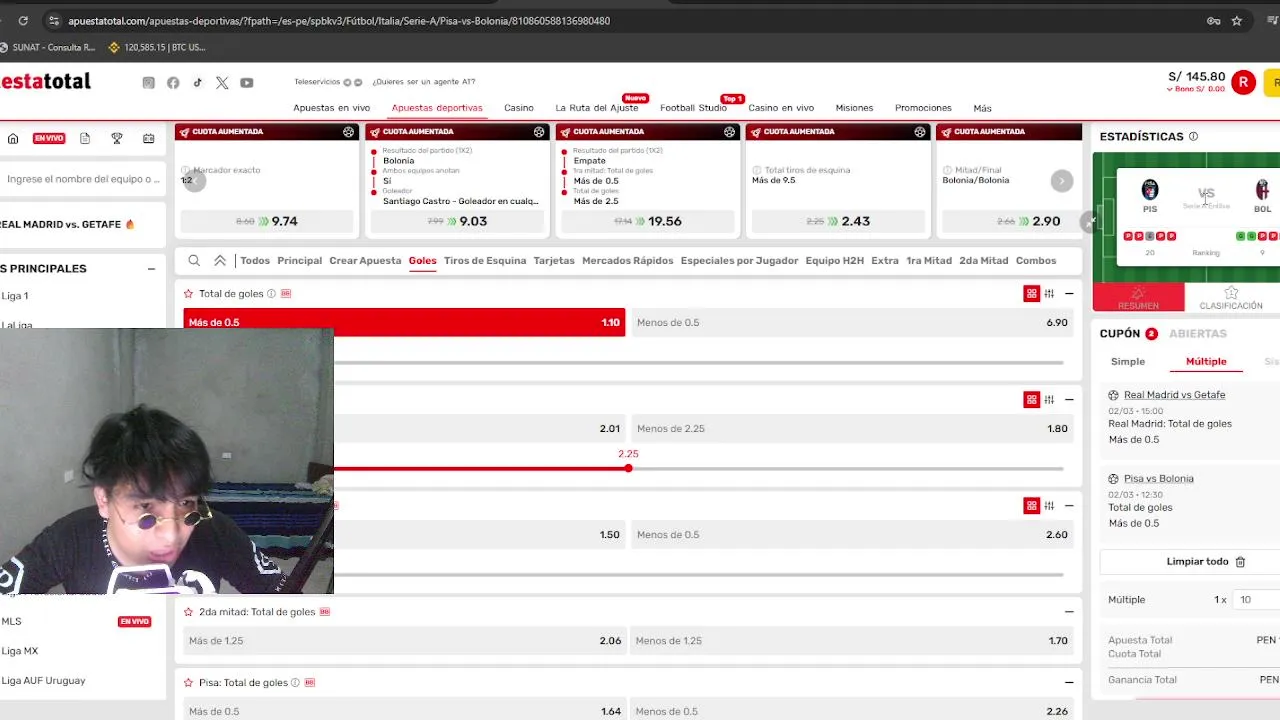
Task: Next boosted odds carousel arrow
Action: coord(1062,181)
